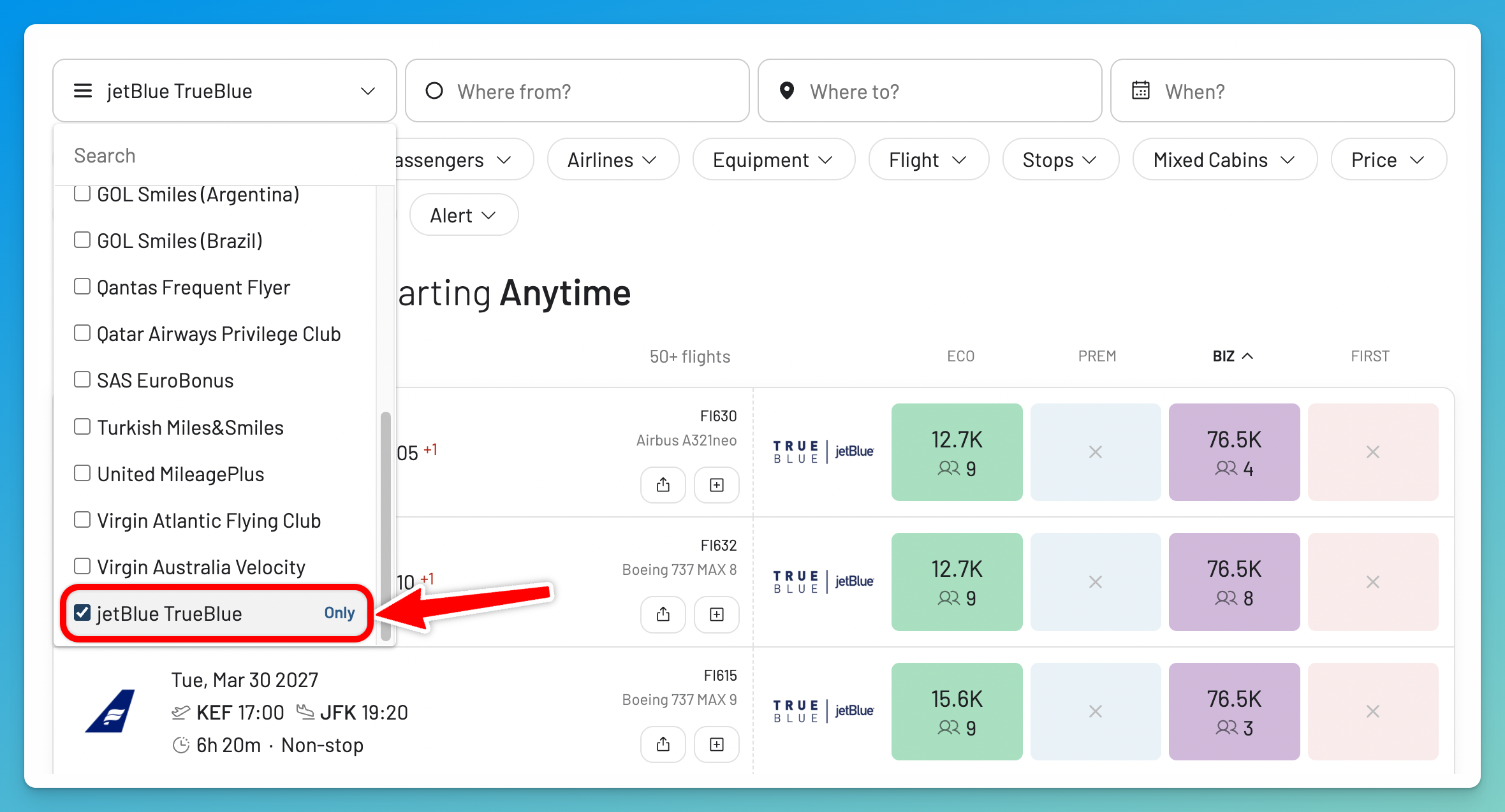This screenshot has height=812, width=1505.
Task: Open the Flight filter dropdown
Action: (x=929, y=160)
